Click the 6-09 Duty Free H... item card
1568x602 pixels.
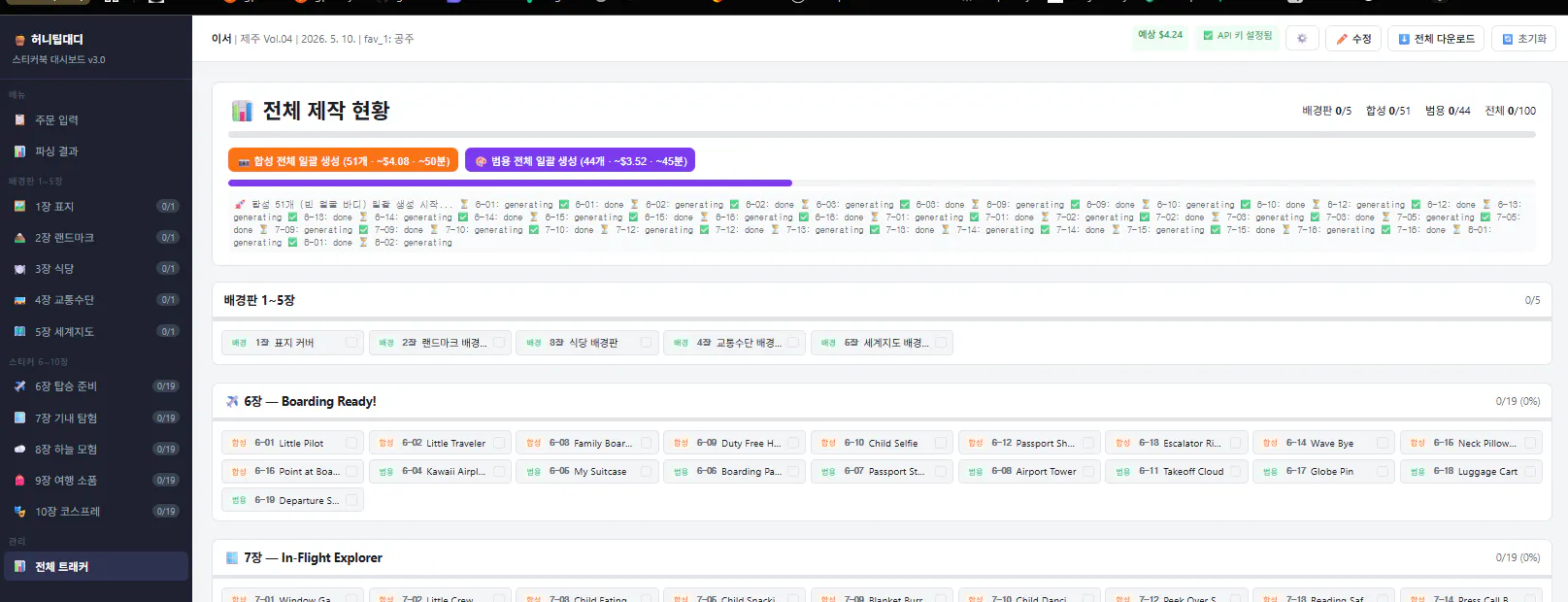coord(735,443)
